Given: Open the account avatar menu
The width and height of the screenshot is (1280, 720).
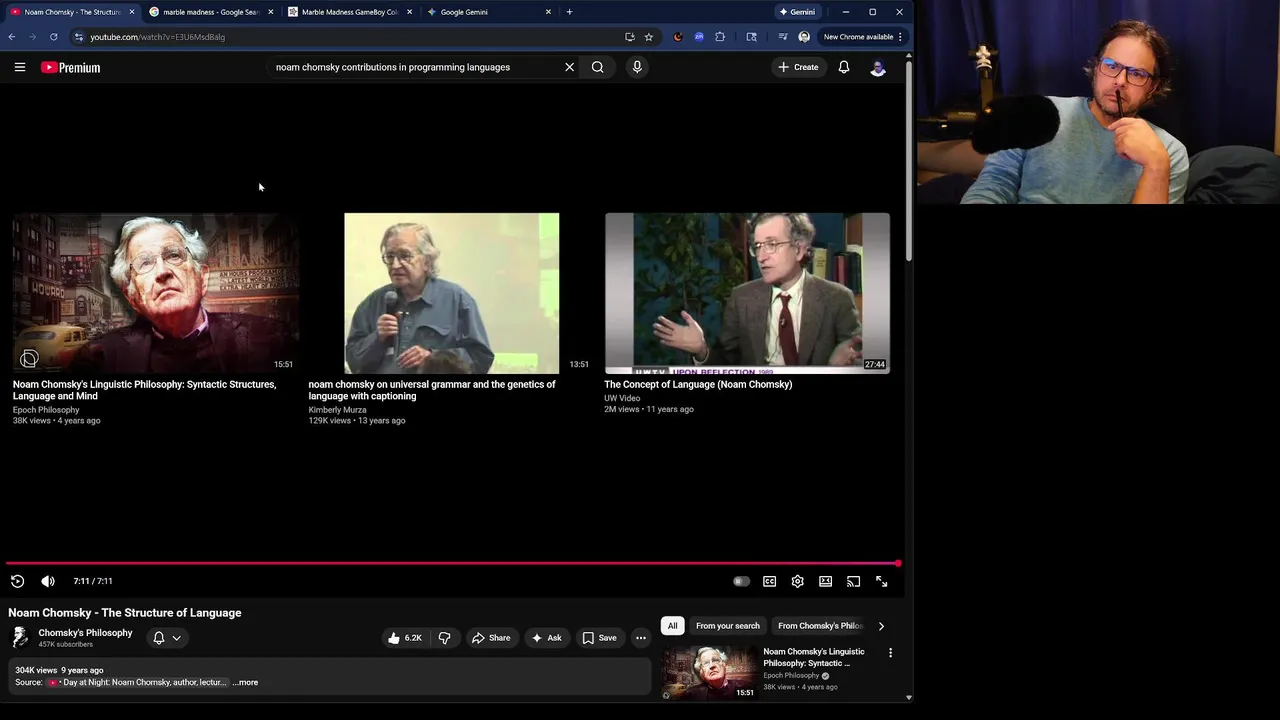Looking at the screenshot, I should [x=878, y=67].
